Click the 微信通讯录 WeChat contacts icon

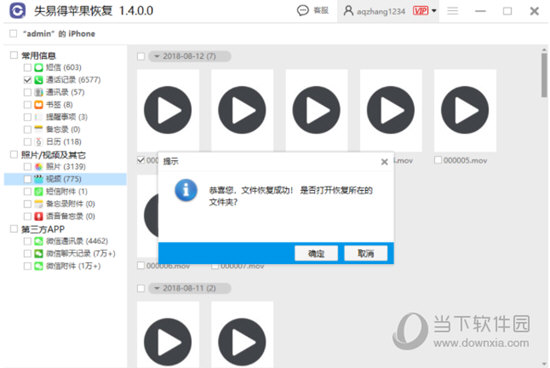pyautogui.click(x=39, y=241)
